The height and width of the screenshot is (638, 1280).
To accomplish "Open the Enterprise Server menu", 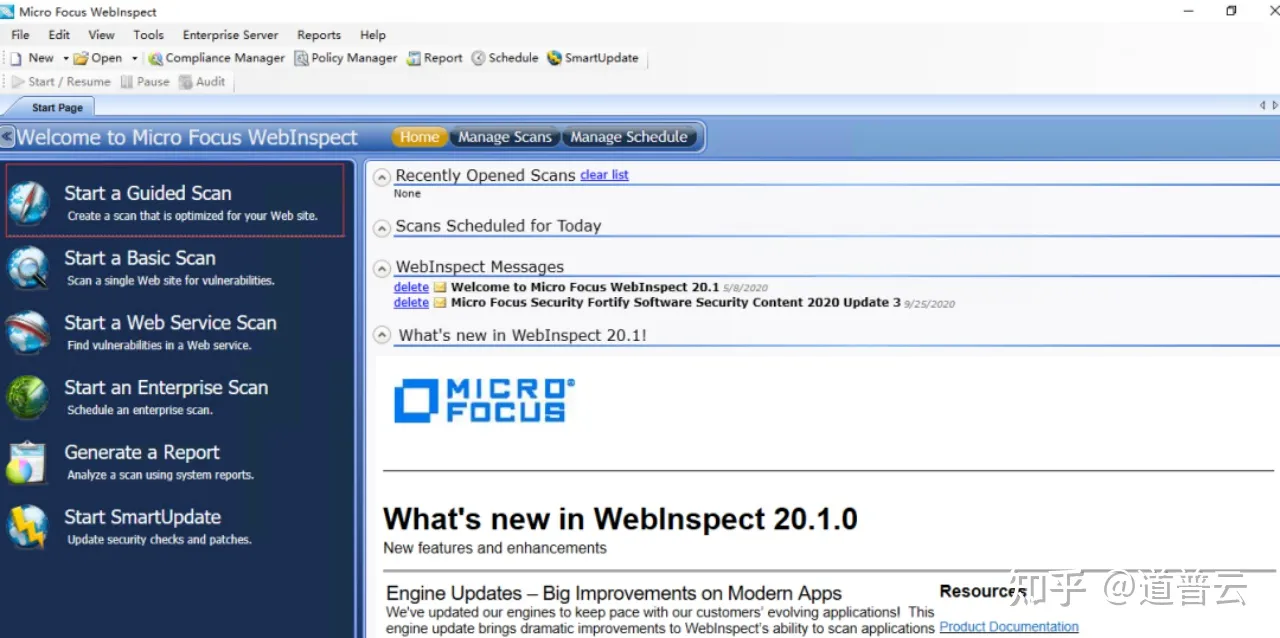I will (229, 34).
